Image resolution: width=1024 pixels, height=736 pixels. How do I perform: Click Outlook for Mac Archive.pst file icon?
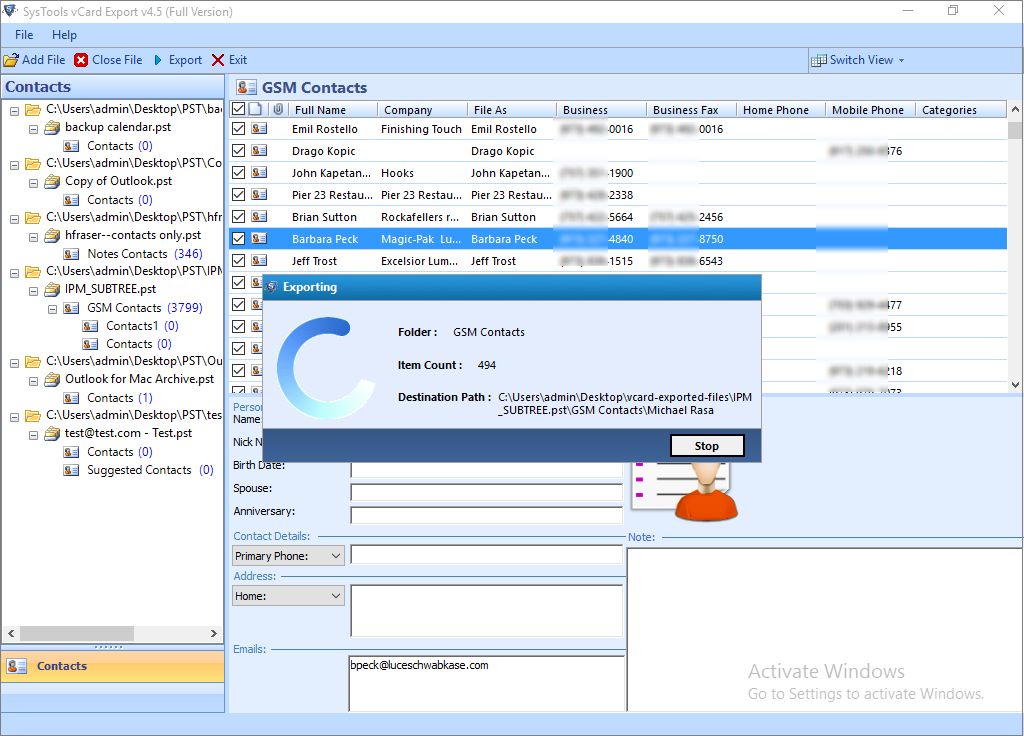coord(52,379)
